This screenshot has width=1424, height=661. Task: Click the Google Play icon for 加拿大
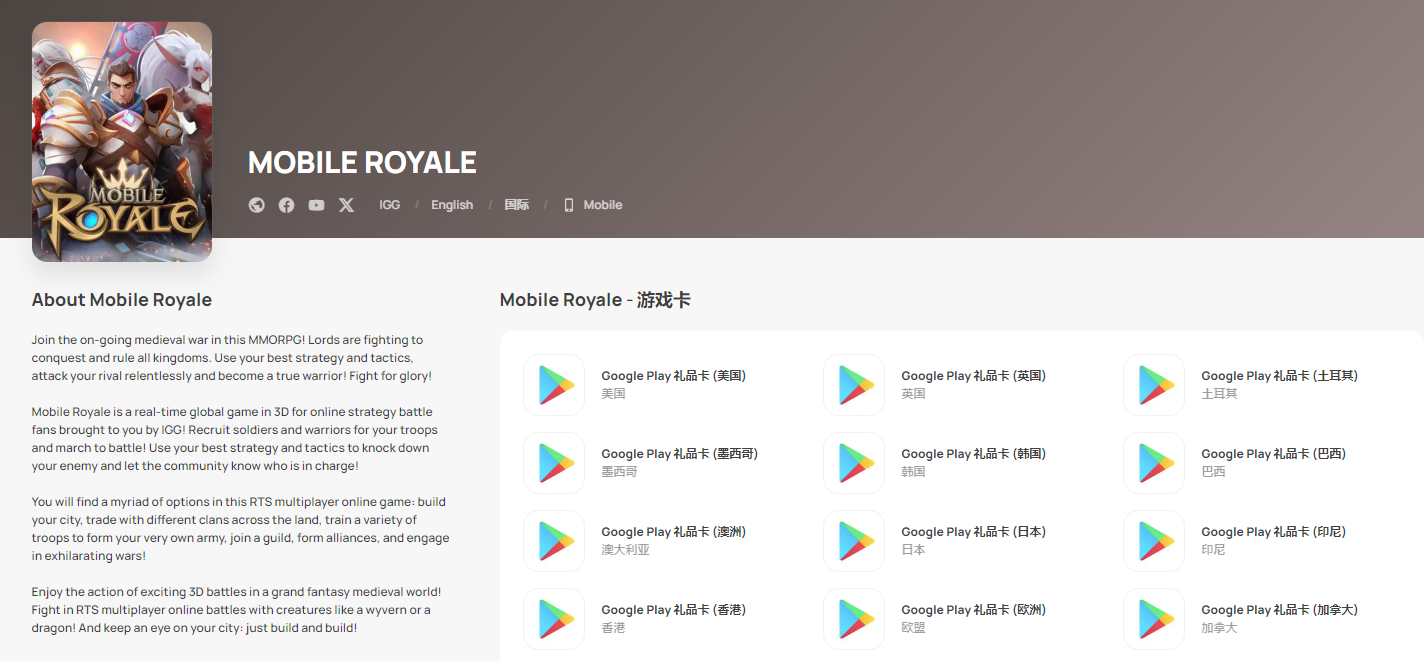pyautogui.click(x=1154, y=619)
